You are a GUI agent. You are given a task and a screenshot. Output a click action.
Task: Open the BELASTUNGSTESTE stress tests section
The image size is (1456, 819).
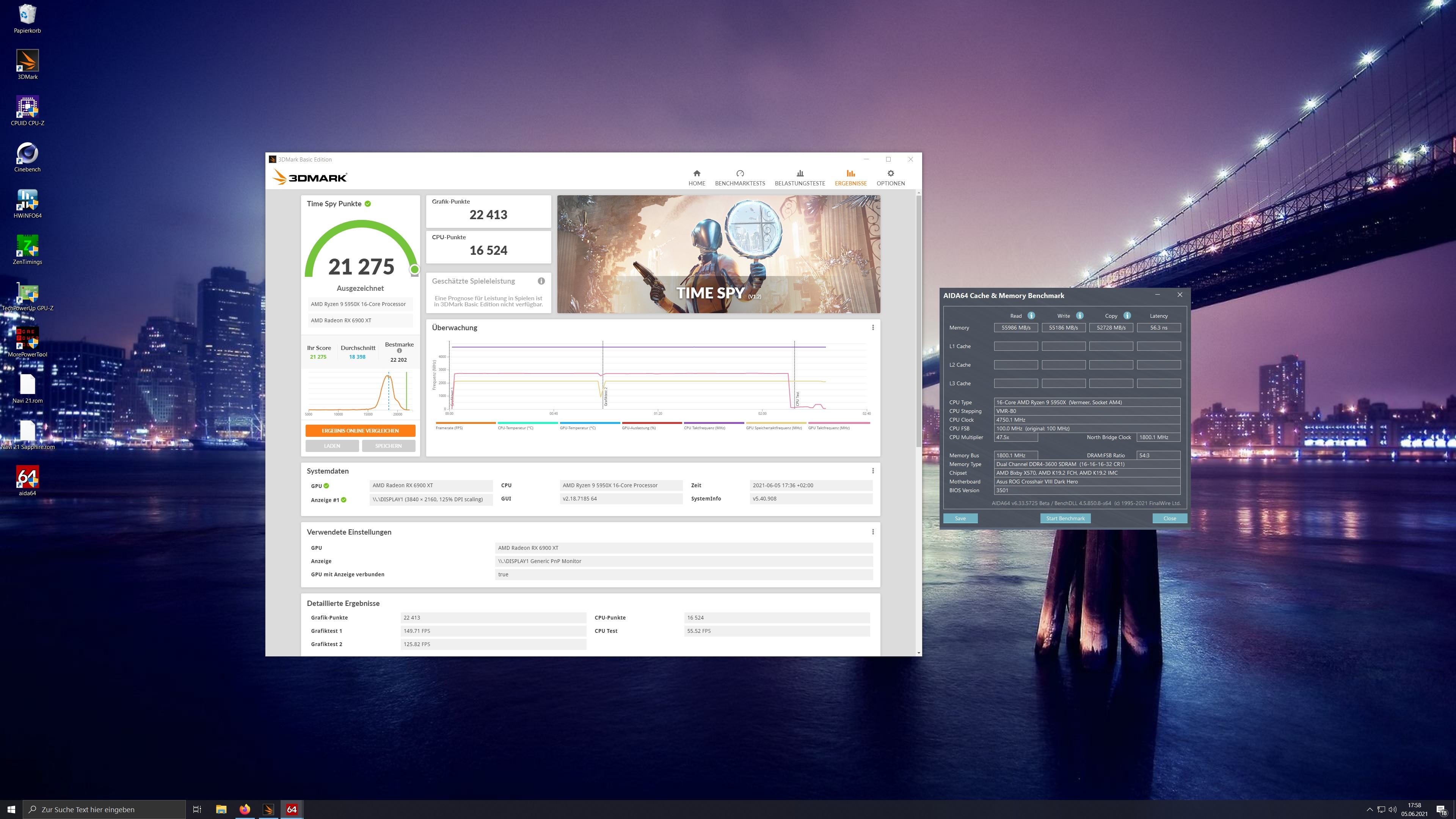tap(799, 177)
